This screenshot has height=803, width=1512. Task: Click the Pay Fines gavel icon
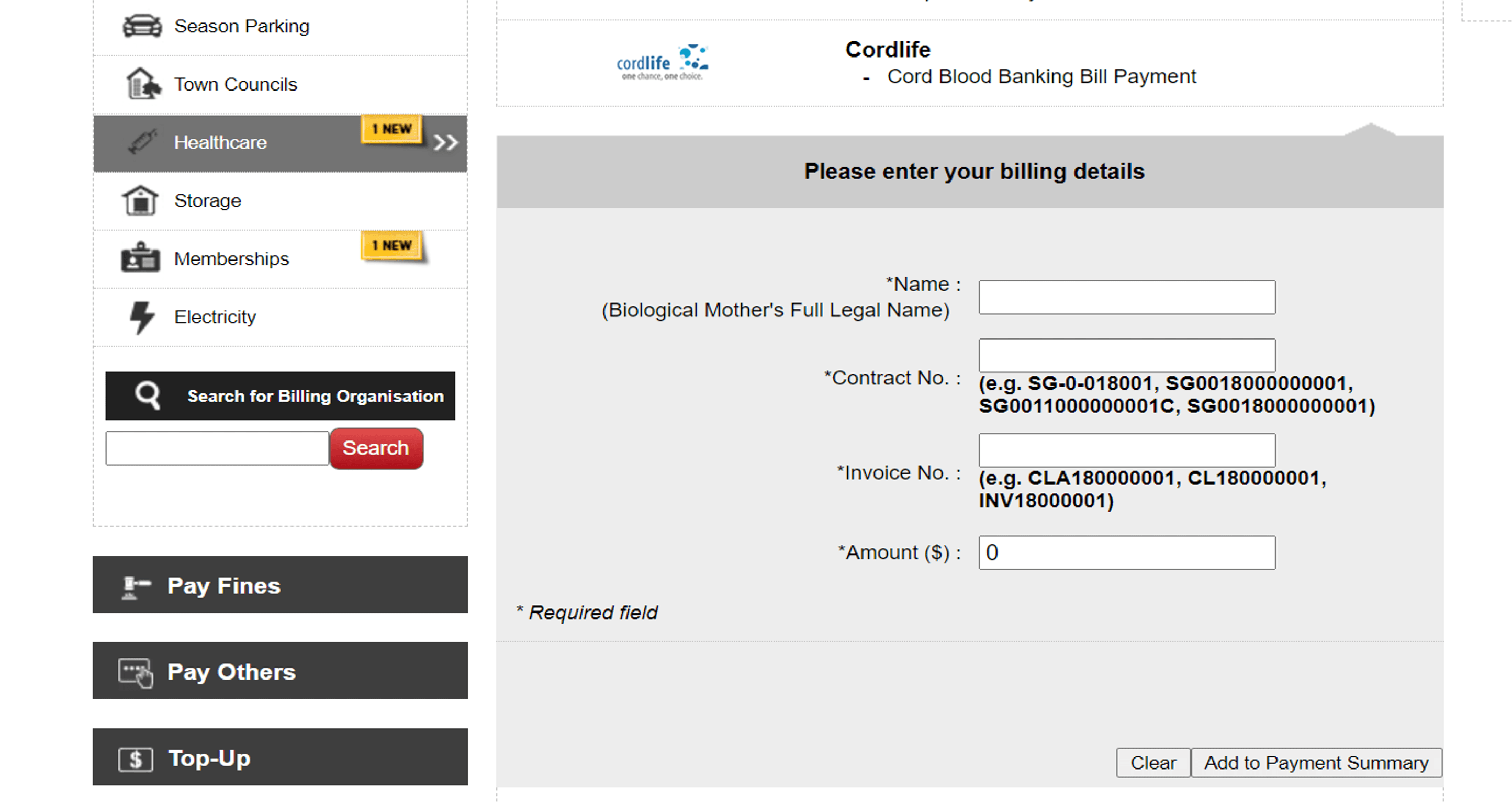point(136,586)
